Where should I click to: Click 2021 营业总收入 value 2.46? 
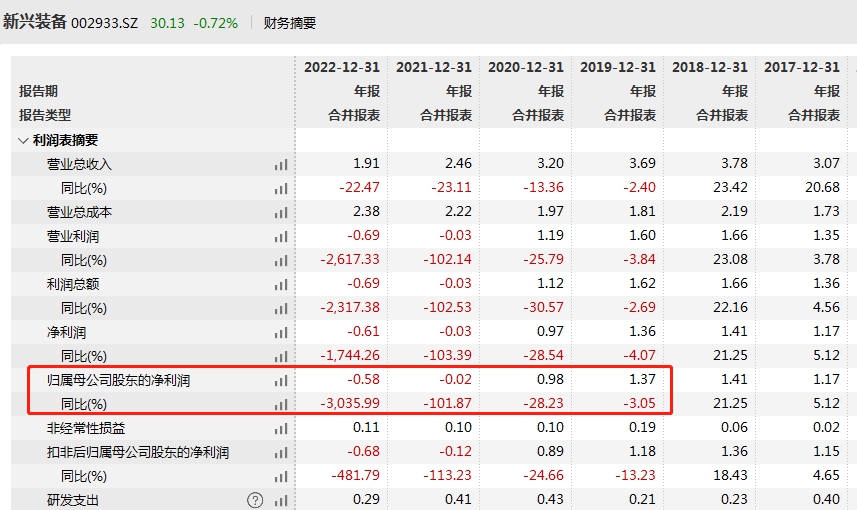(x=458, y=163)
